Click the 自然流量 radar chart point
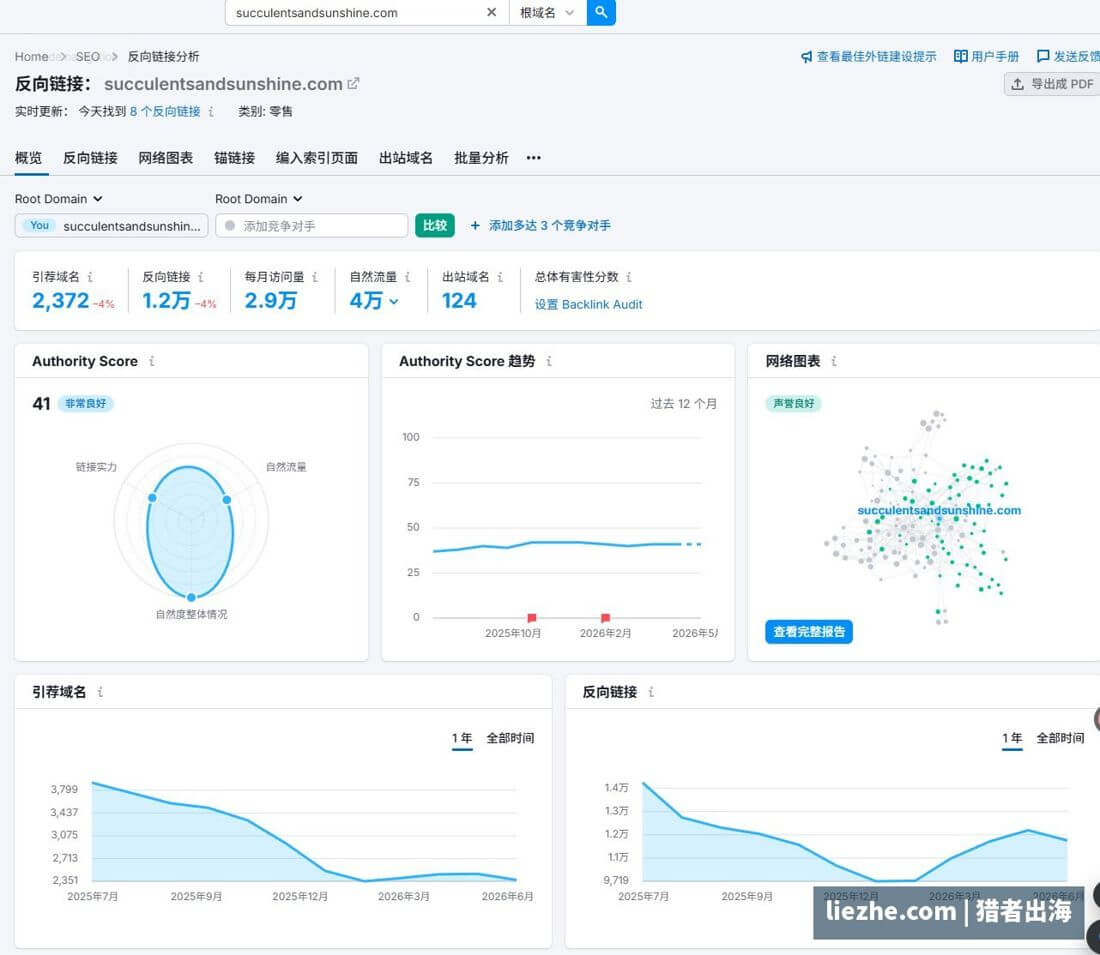1100x955 pixels. tap(227, 500)
